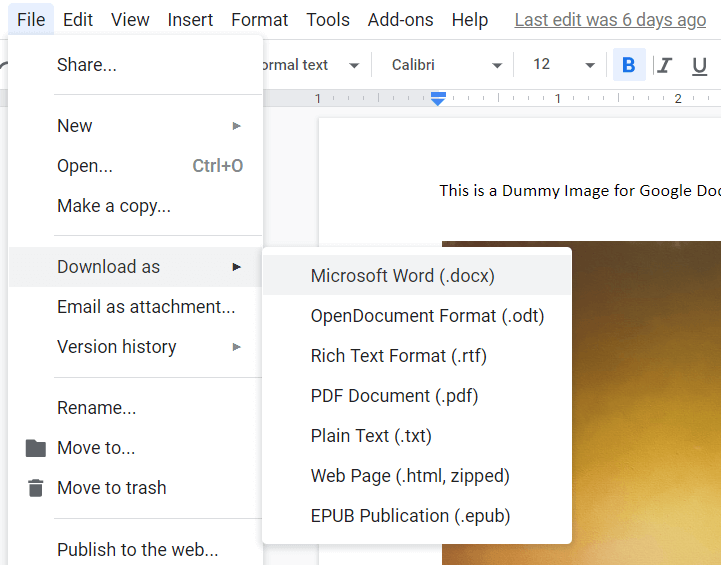Expand the Version history submenu
The height and width of the screenshot is (565, 721).
(237, 347)
